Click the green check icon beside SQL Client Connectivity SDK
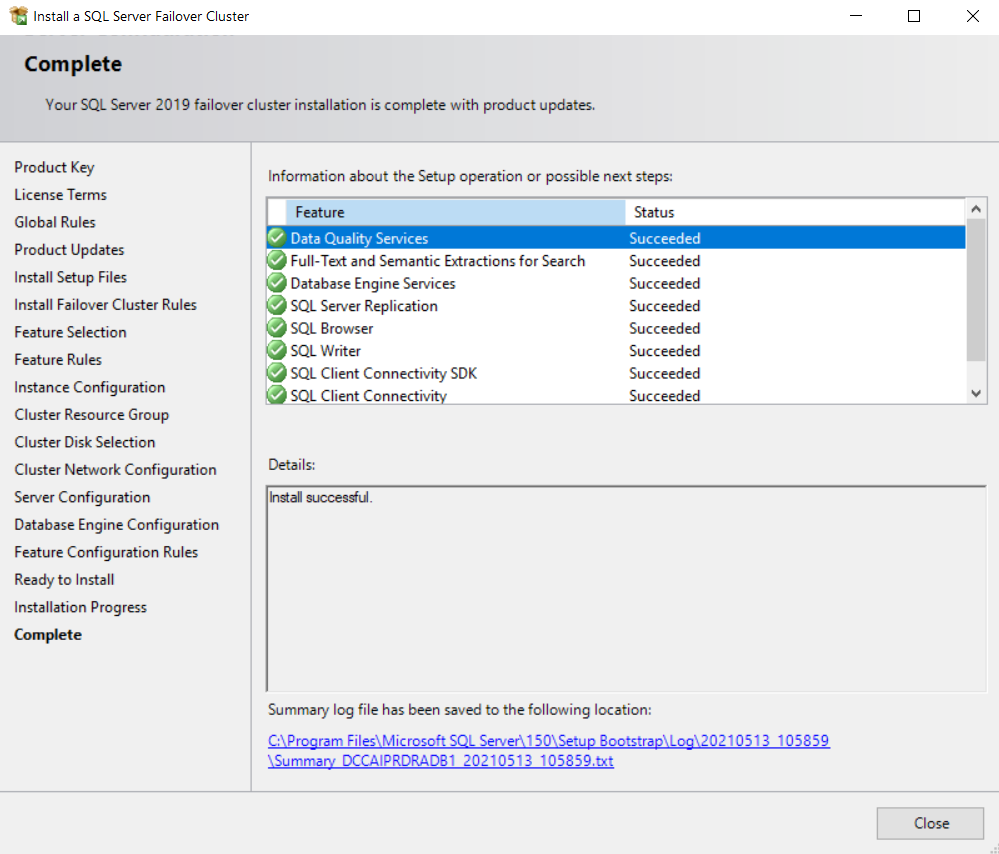 click(277, 373)
